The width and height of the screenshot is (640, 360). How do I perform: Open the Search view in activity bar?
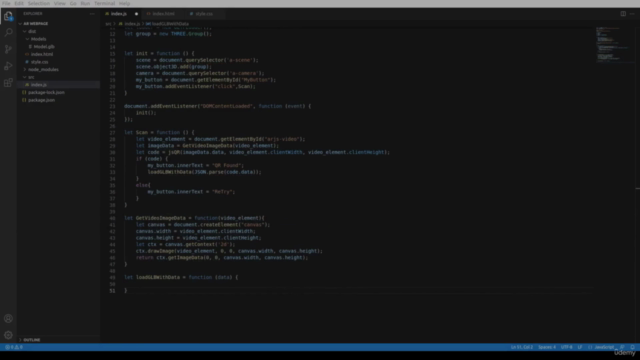coord(8,32)
